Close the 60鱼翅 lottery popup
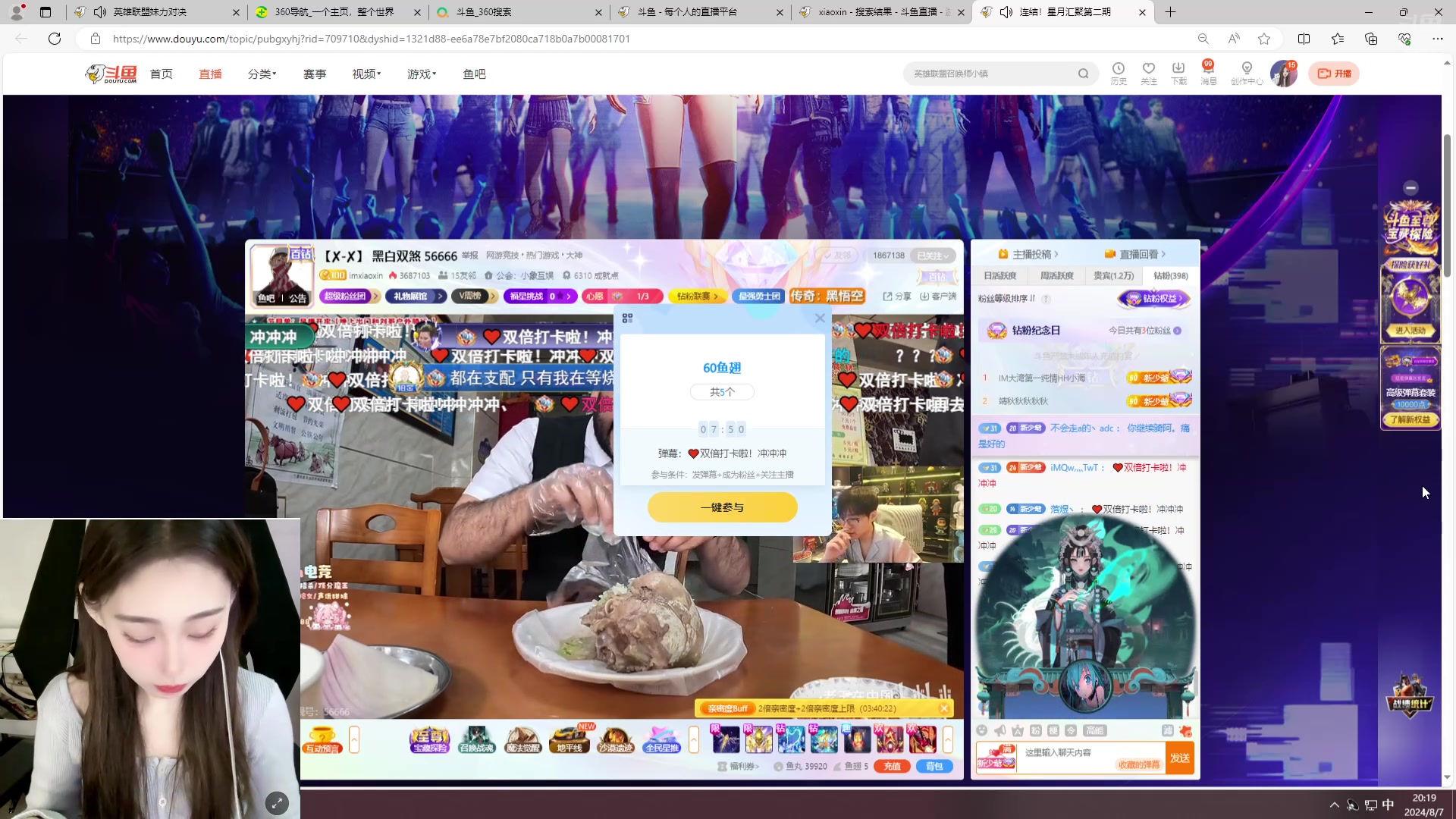This screenshot has height=819, width=1456. 820,318
